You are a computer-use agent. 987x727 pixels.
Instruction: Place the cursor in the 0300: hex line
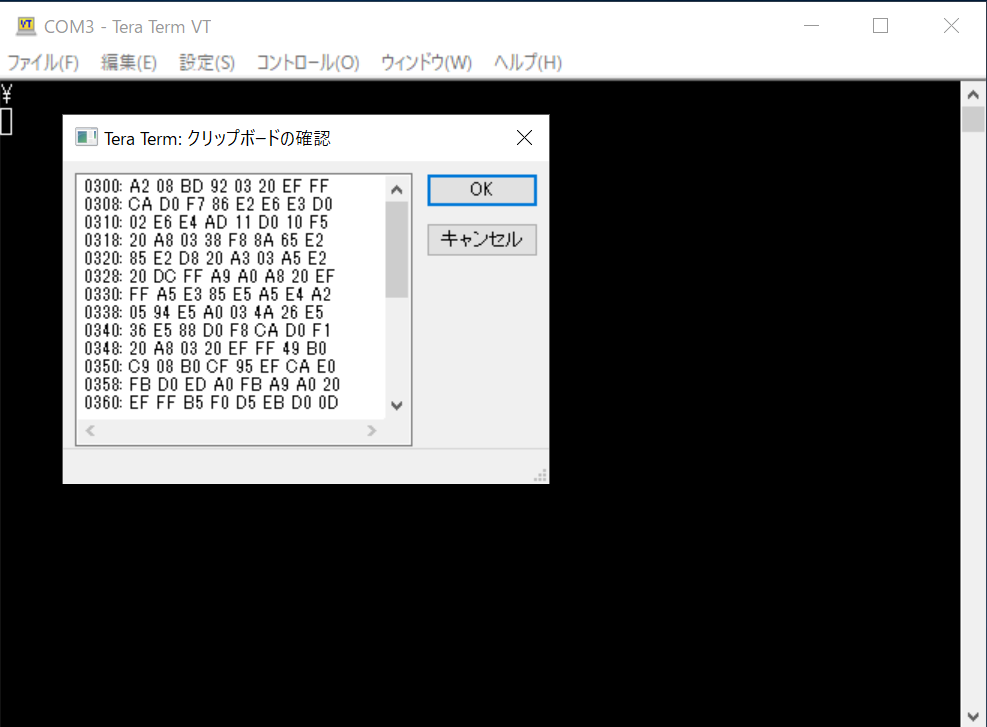point(220,186)
